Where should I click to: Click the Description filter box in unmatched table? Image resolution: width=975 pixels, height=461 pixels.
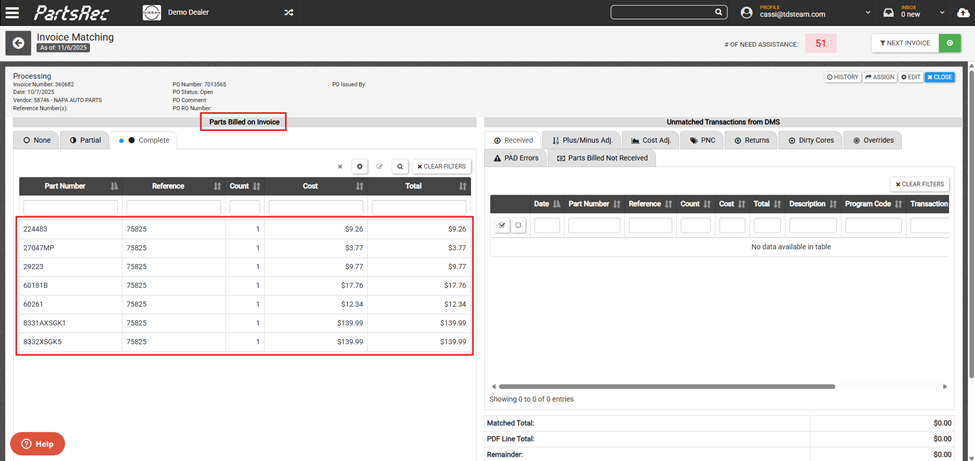[x=813, y=225]
